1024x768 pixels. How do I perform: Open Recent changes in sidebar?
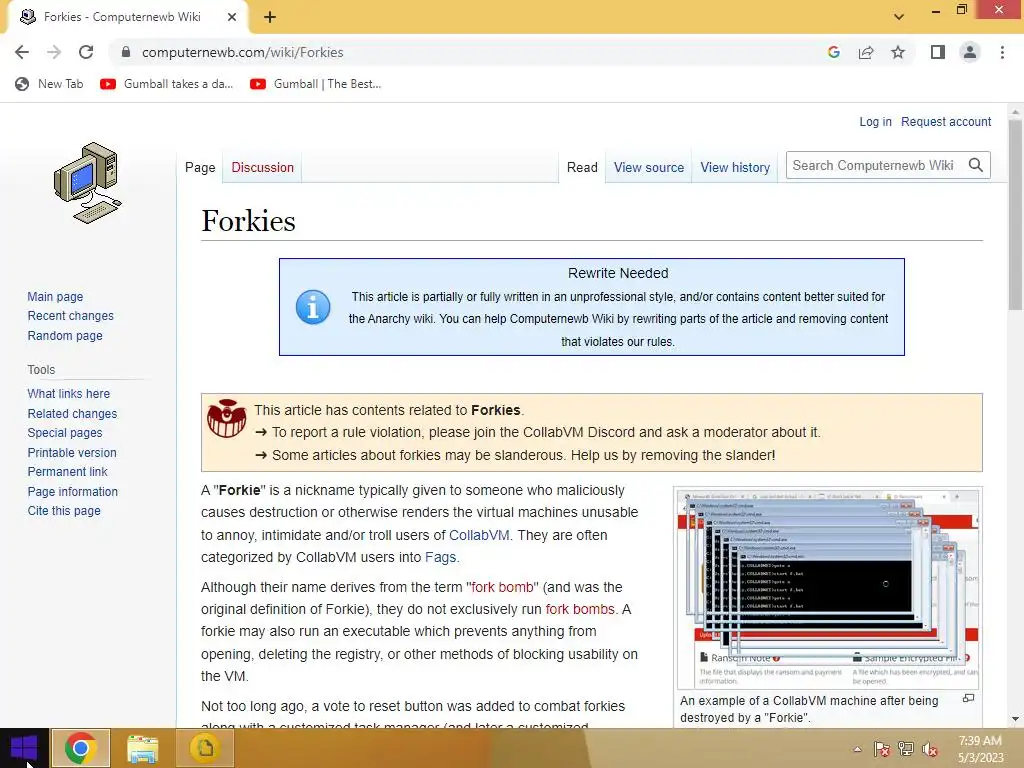tap(71, 315)
